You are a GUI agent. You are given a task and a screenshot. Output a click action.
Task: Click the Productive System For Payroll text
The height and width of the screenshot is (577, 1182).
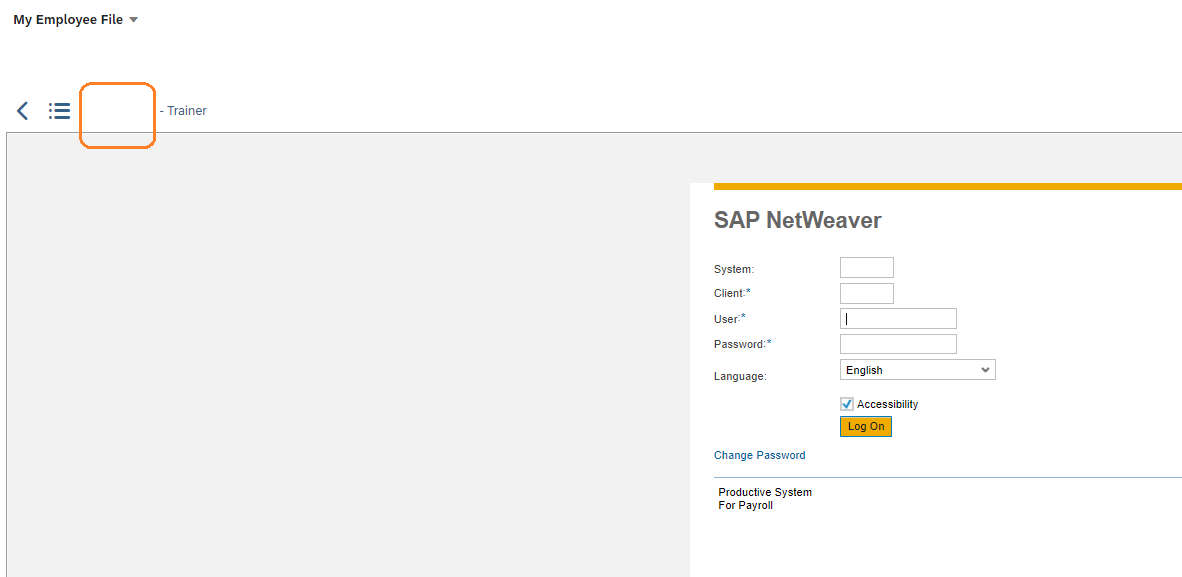[x=765, y=499]
